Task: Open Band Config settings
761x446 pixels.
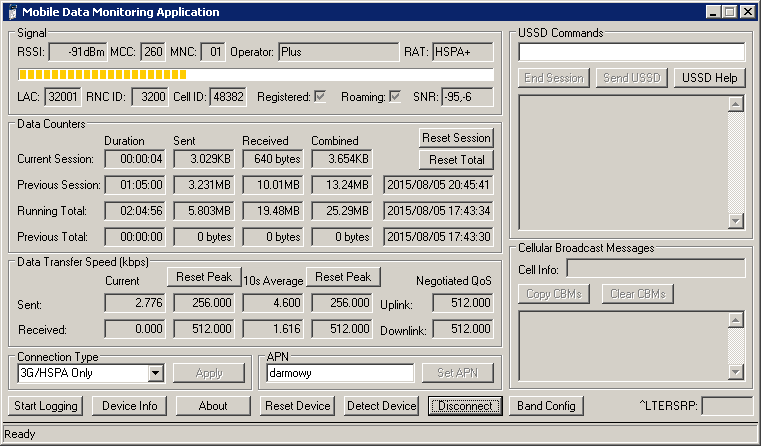Action: click(546, 406)
